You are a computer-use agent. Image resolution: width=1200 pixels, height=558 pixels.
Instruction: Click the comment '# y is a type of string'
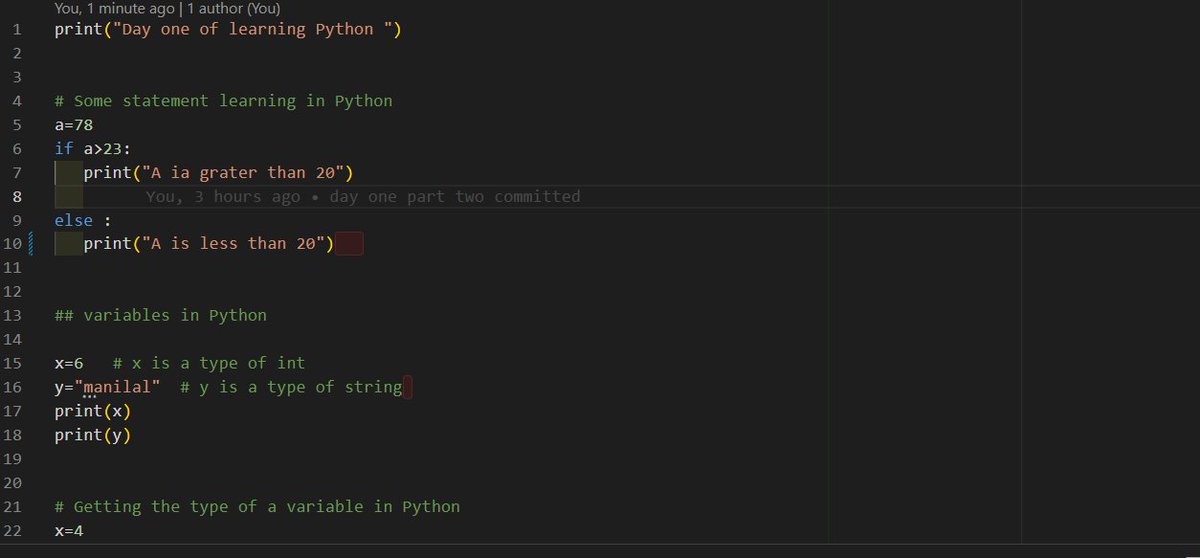(291, 388)
